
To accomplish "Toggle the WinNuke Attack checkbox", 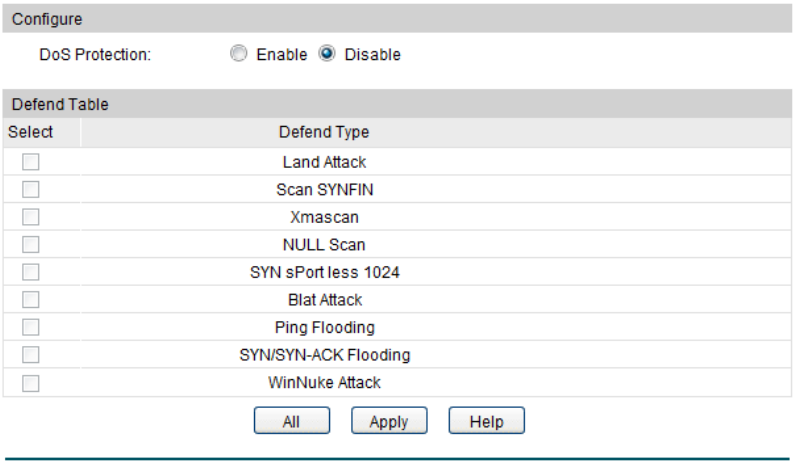I will [31, 382].
